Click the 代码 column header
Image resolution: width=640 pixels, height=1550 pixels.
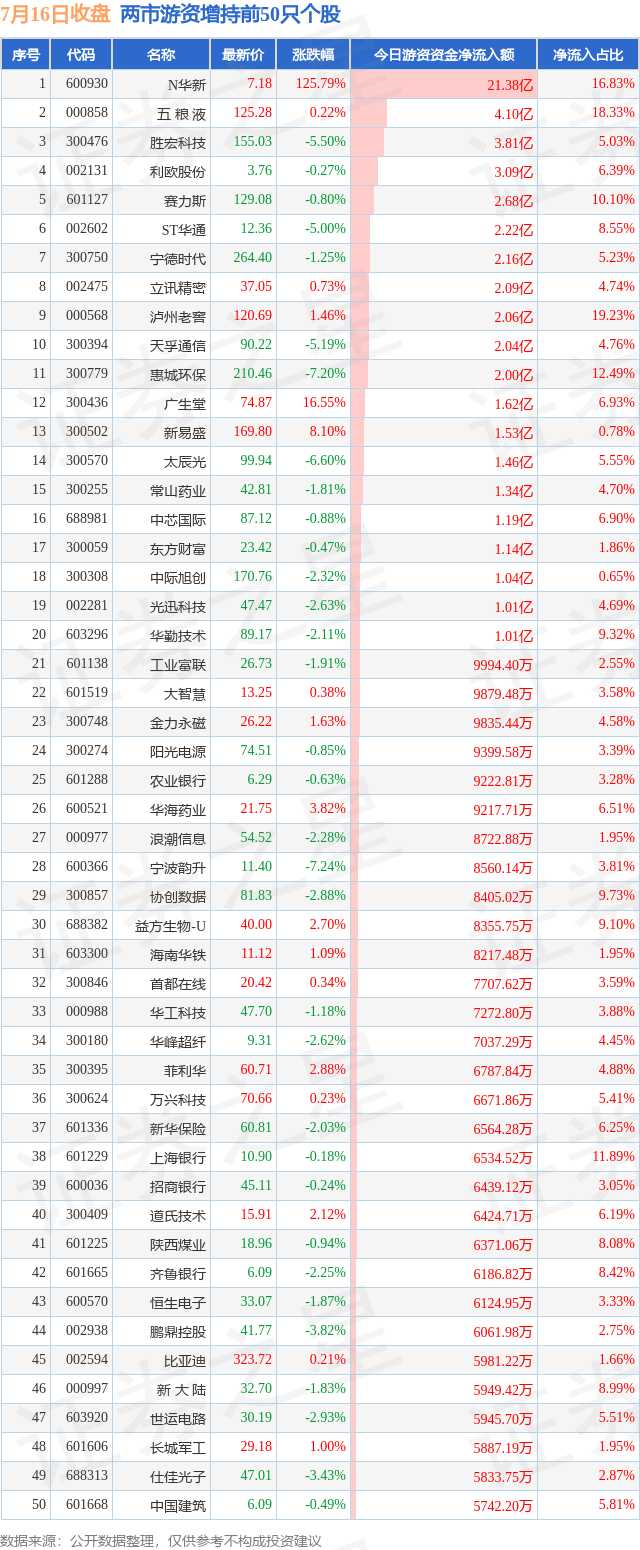click(x=80, y=55)
